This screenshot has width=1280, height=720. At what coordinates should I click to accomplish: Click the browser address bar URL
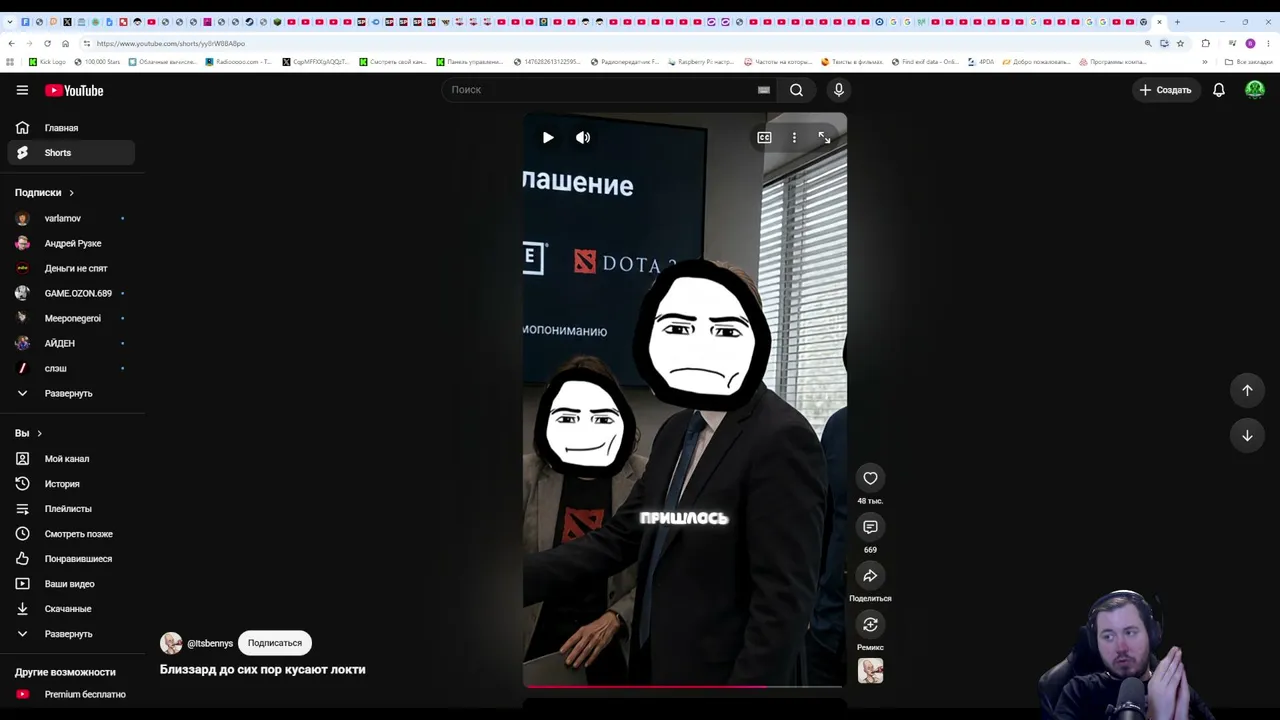pos(171,44)
